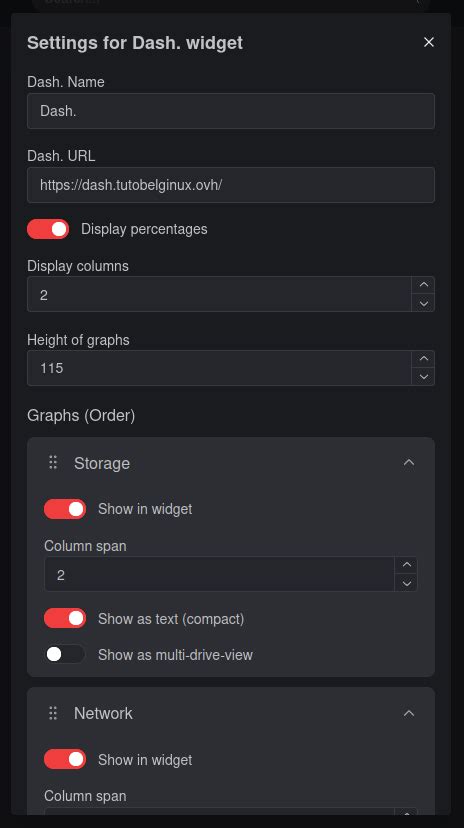Decrease Height of graphs value

pos(423,377)
